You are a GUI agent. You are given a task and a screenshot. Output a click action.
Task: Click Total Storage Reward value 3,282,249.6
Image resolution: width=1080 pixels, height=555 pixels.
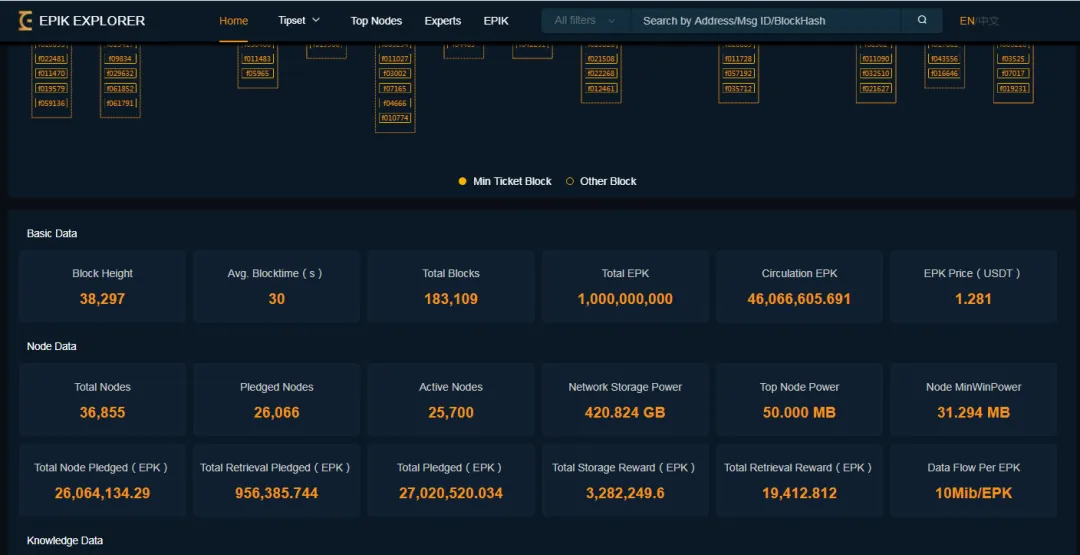click(625, 493)
